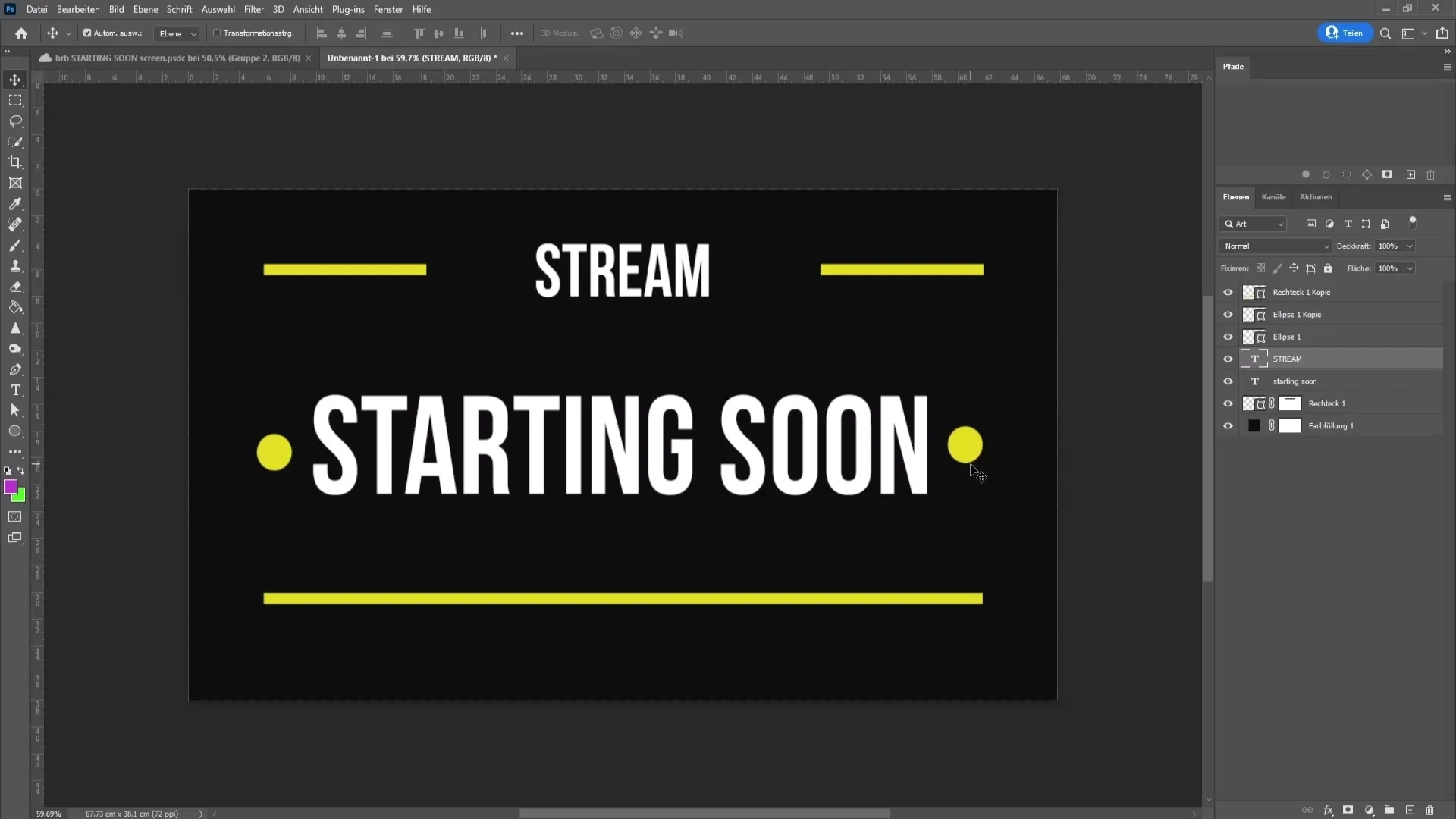Toggle visibility of Farbfüllung 1 layer
Screen dimensions: 1456x819
click(x=1229, y=425)
